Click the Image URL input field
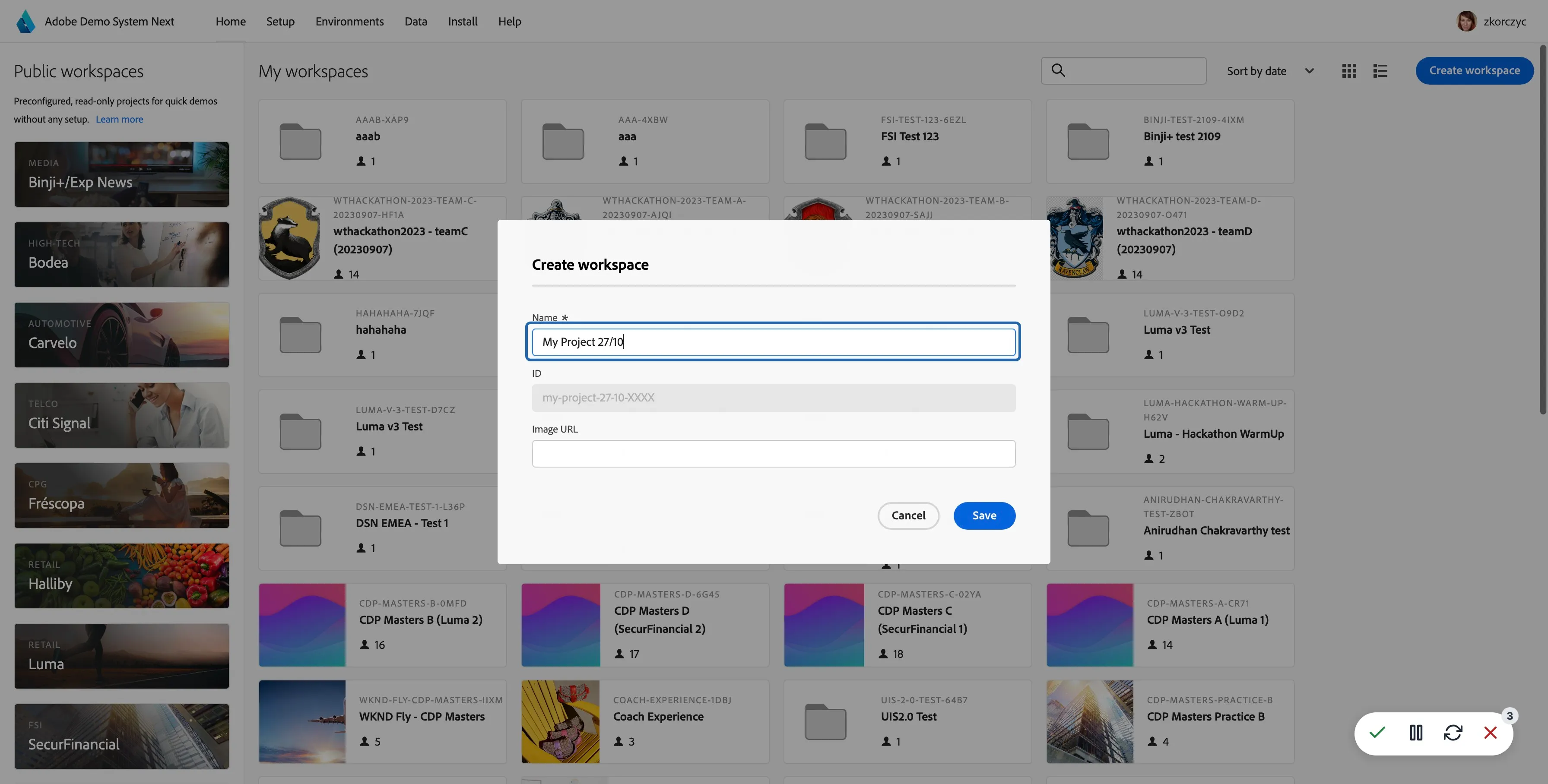Viewport: 1548px width, 784px height. point(774,454)
